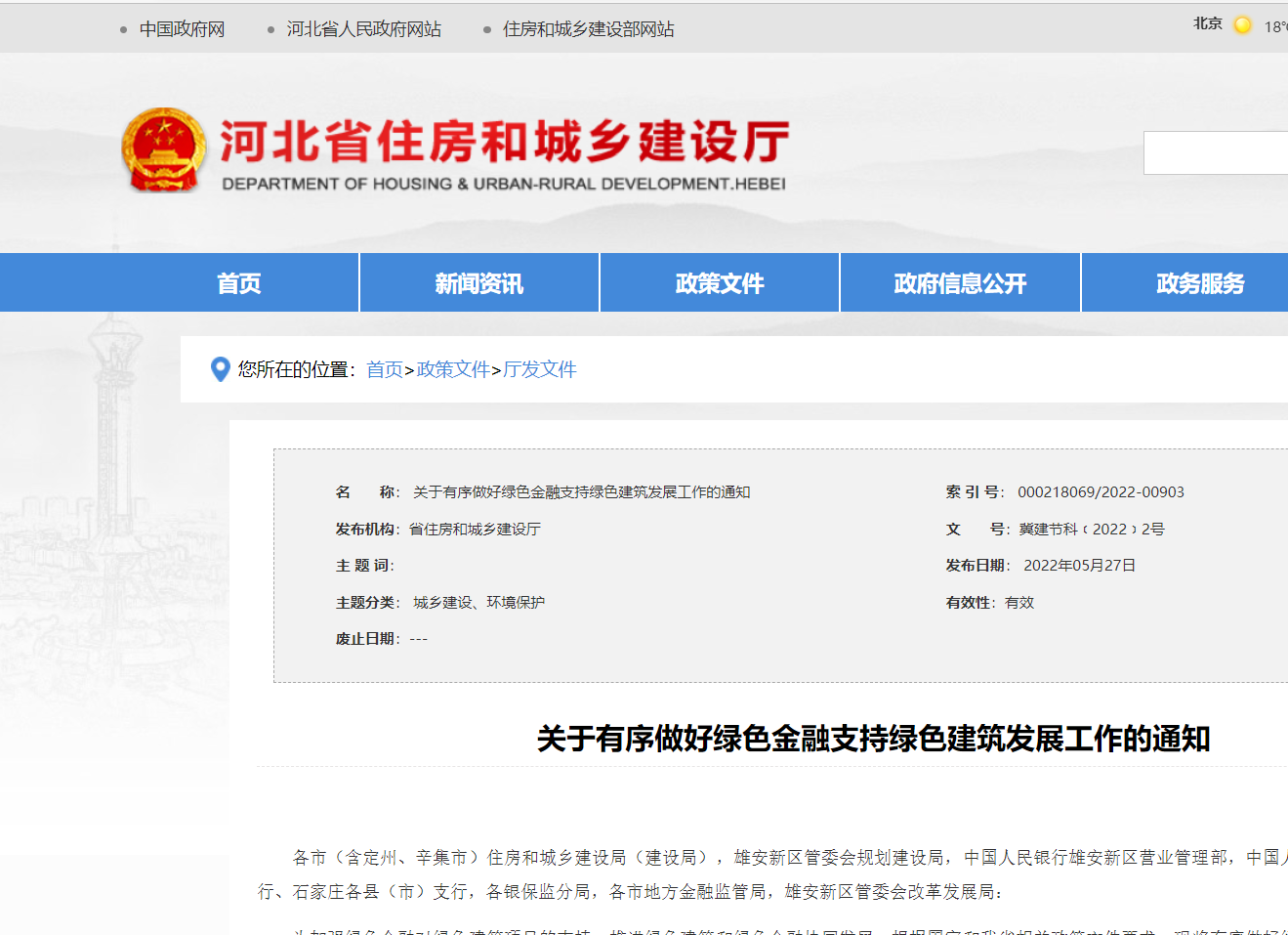The width and height of the screenshot is (1288, 935).
Task: Click the blue location pin icon
Action: [220, 369]
